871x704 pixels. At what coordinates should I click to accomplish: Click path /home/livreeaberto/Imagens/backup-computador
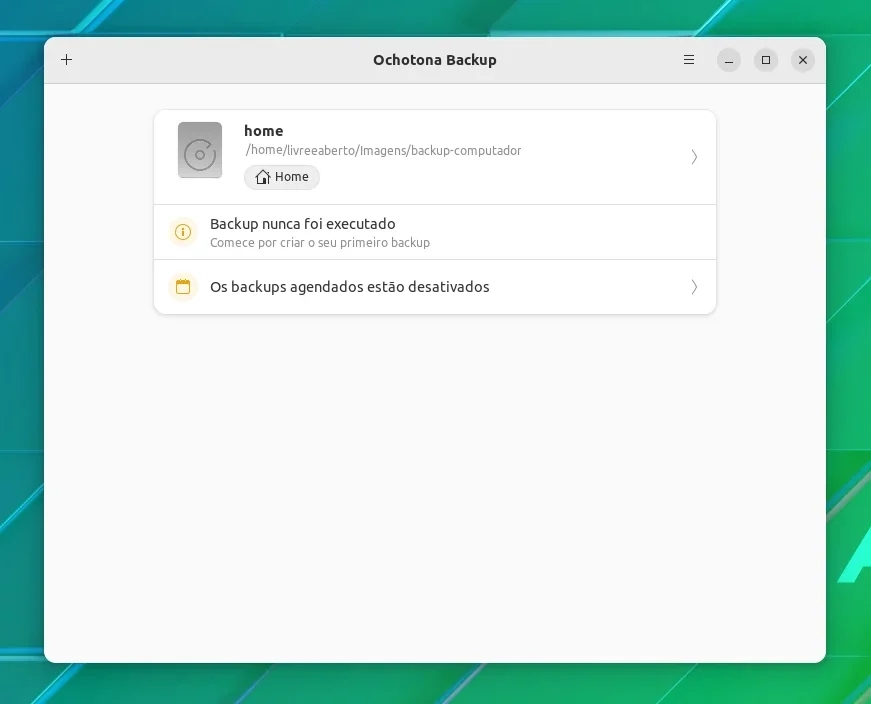click(x=383, y=151)
